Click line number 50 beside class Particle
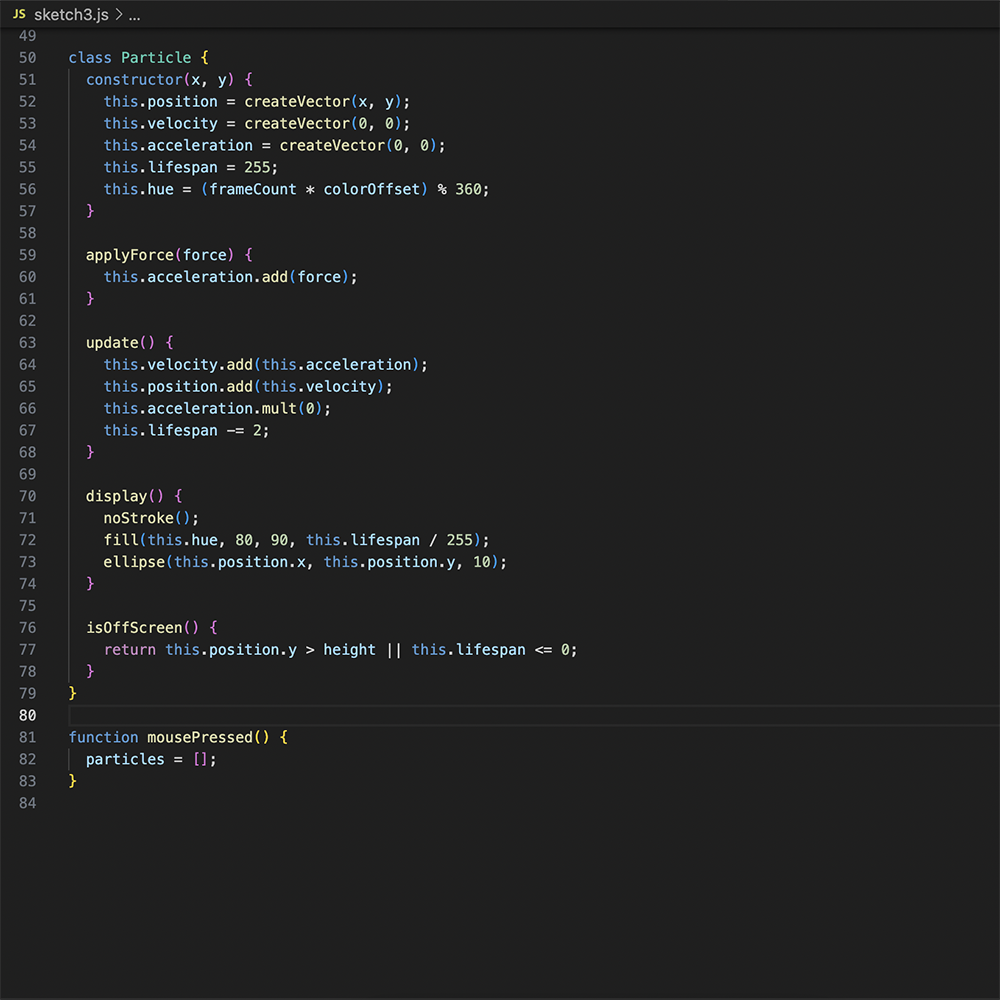This screenshot has width=1000, height=1000. coord(27,57)
